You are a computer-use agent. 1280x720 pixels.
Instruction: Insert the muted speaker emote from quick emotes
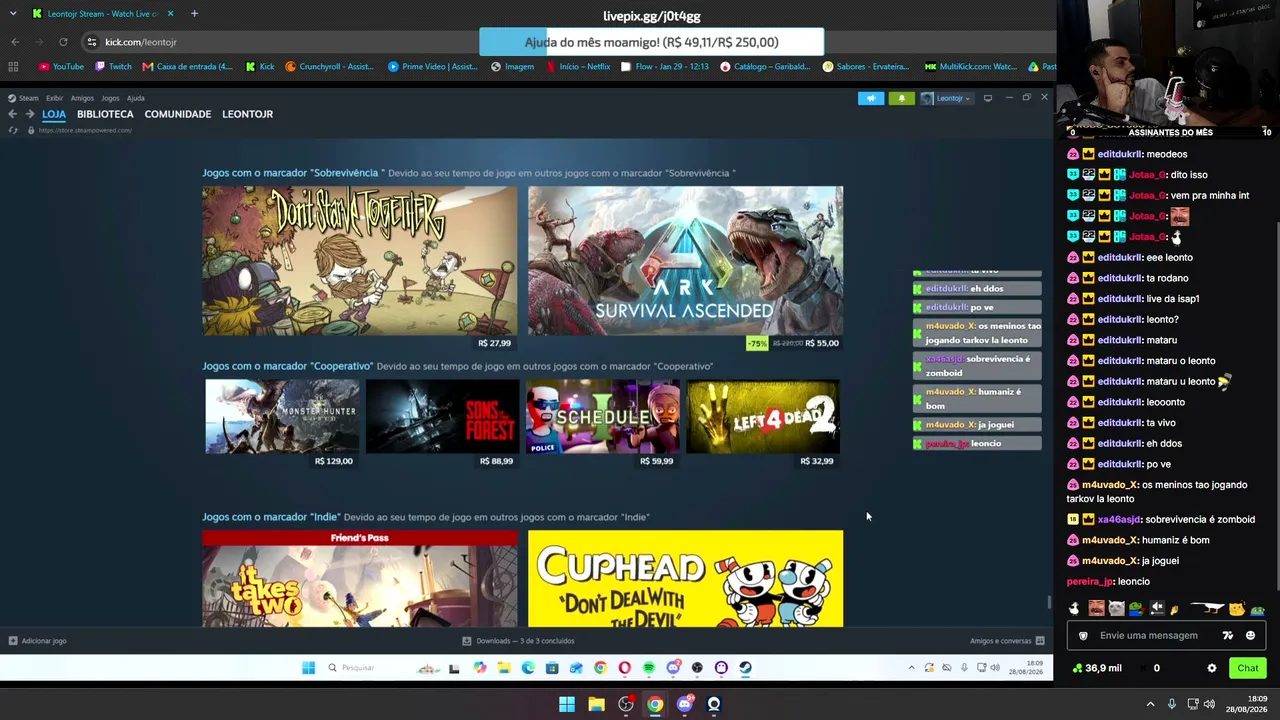click(x=1157, y=608)
